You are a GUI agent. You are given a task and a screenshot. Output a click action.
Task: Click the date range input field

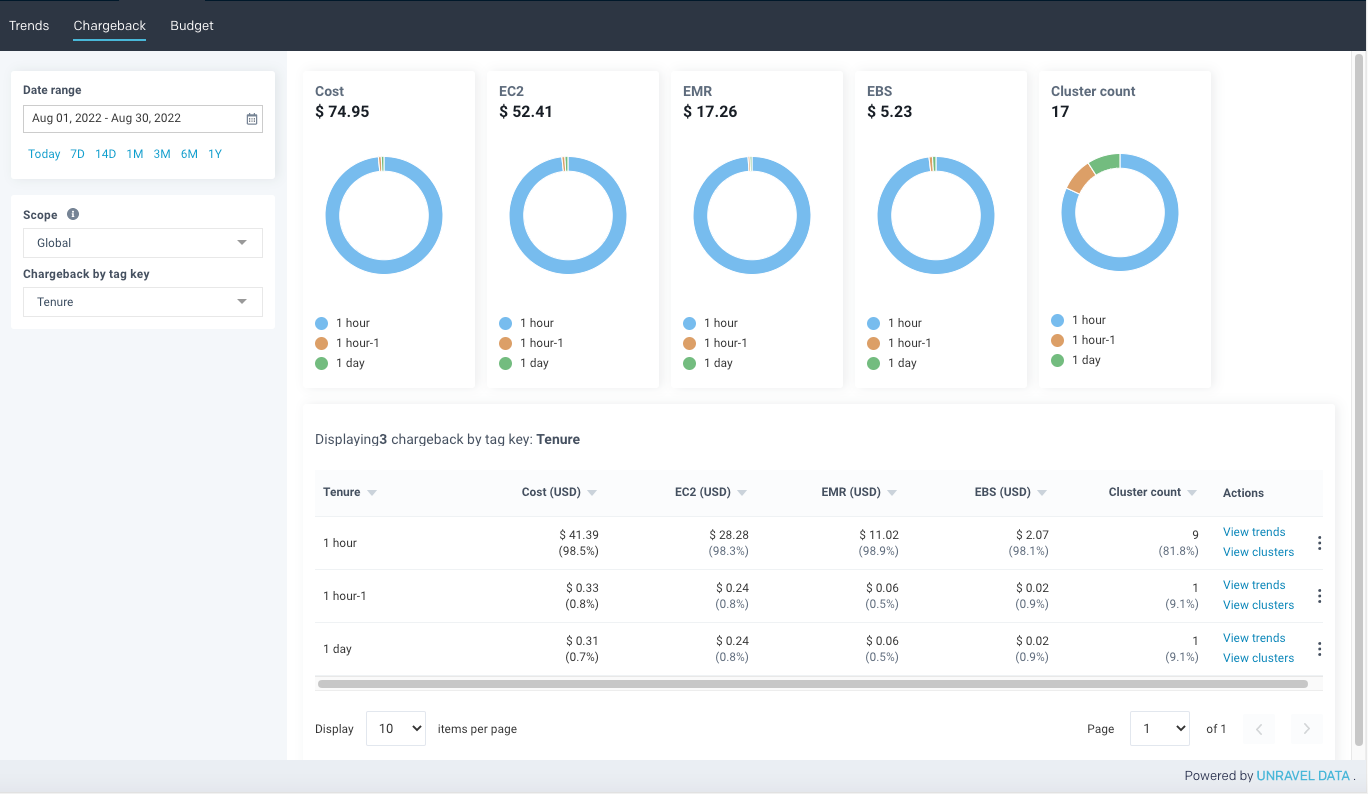(x=143, y=119)
